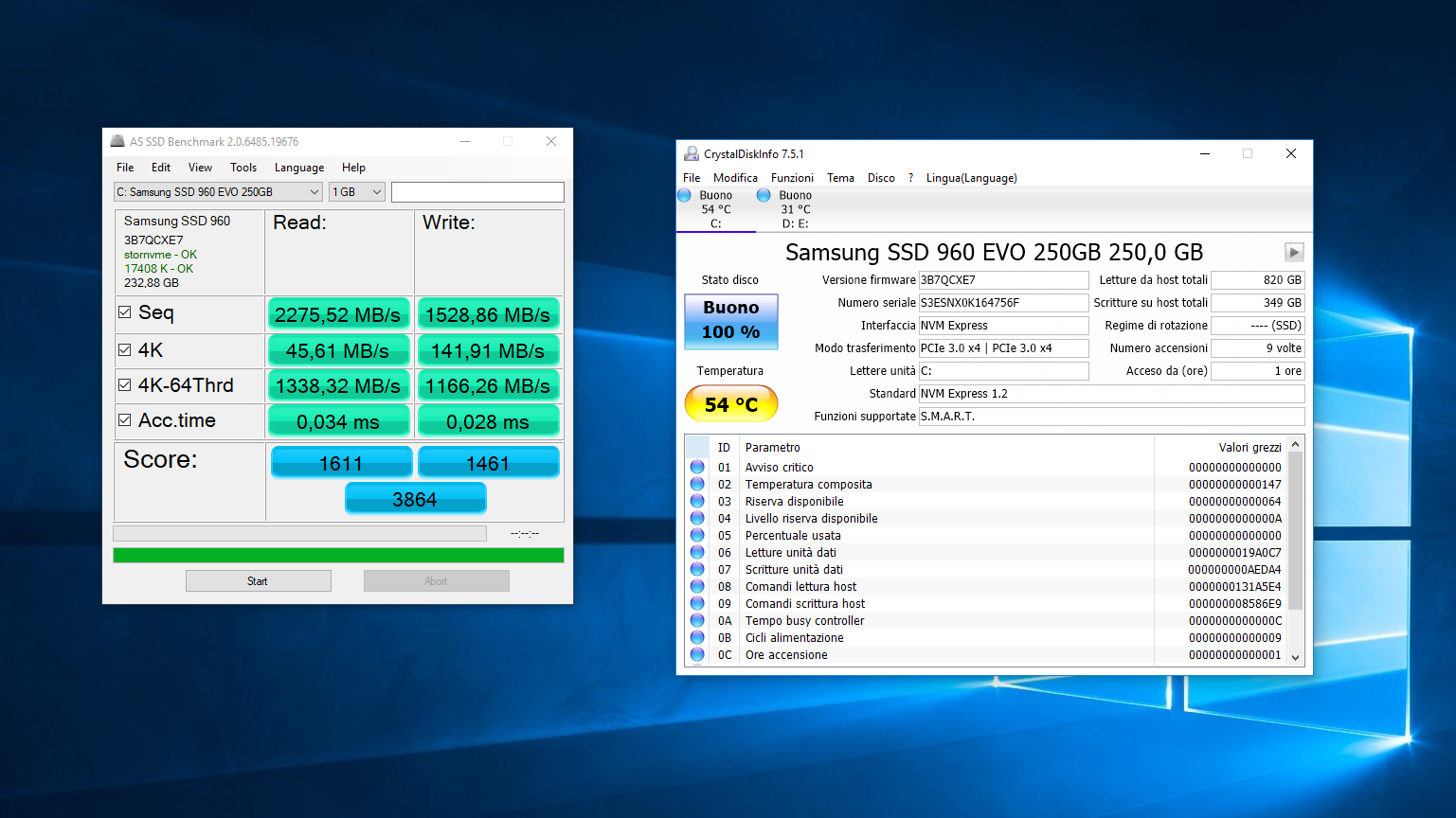The height and width of the screenshot is (818, 1456).
Task: Click the blue status circle for drive D: E:
Action: [x=764, y=195]
